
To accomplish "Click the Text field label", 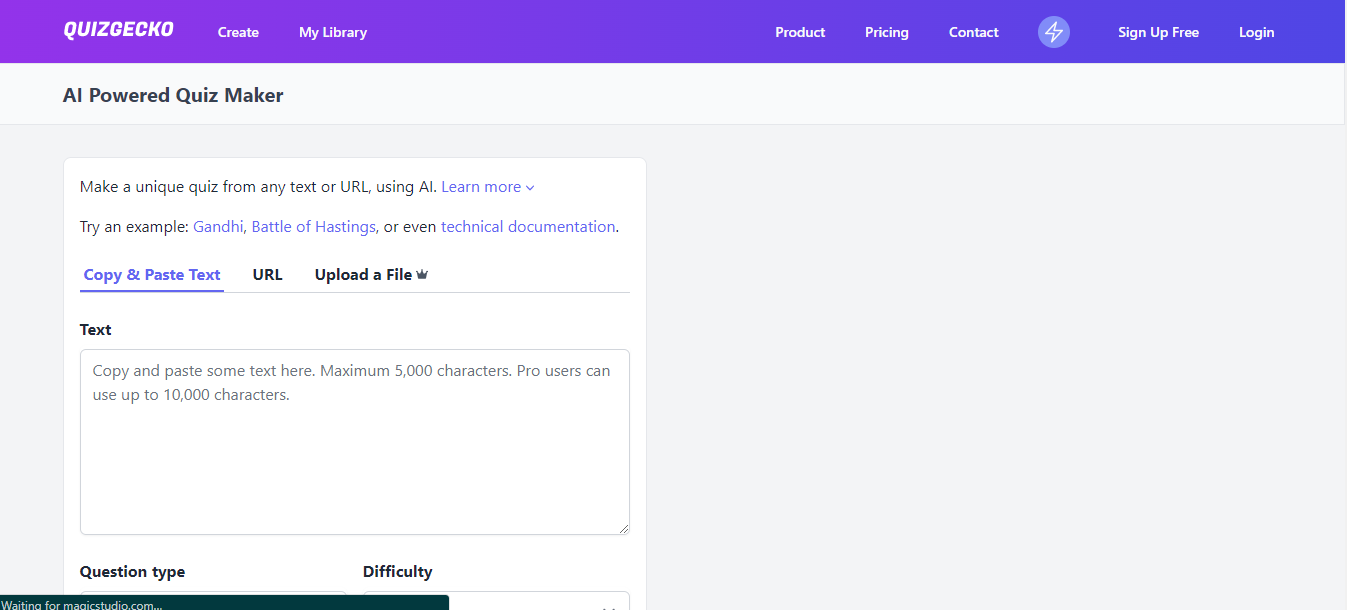I will (96, 330).
